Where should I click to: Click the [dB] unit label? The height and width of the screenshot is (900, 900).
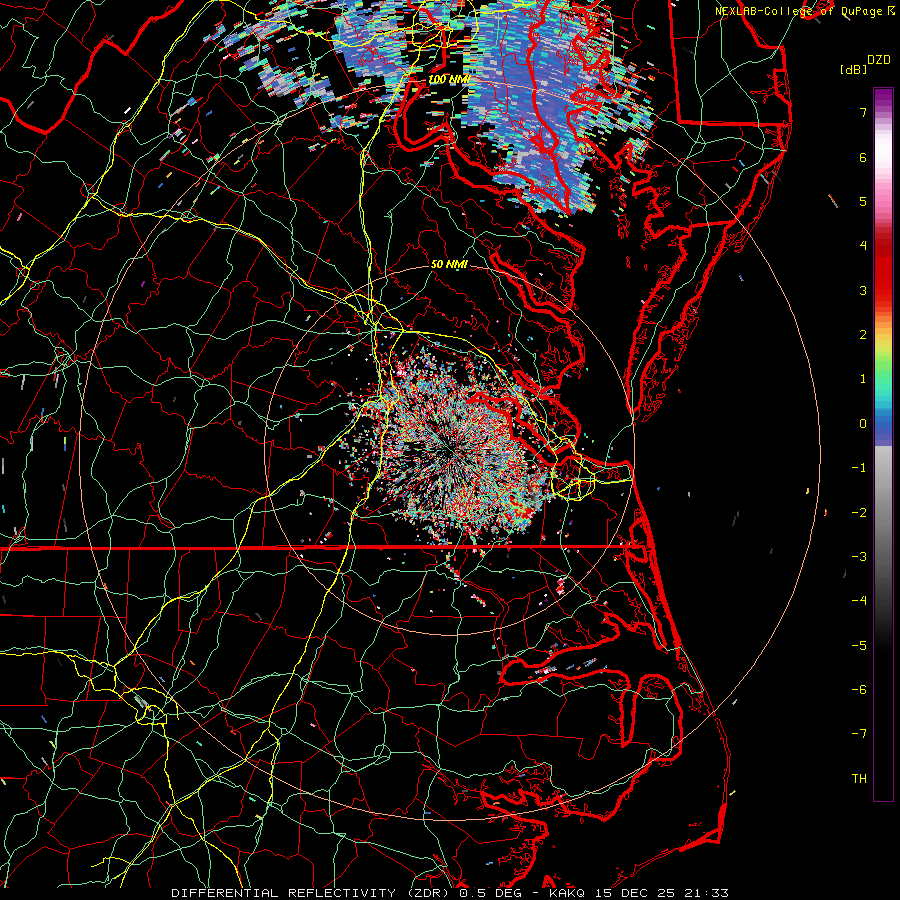pos(854,70)
